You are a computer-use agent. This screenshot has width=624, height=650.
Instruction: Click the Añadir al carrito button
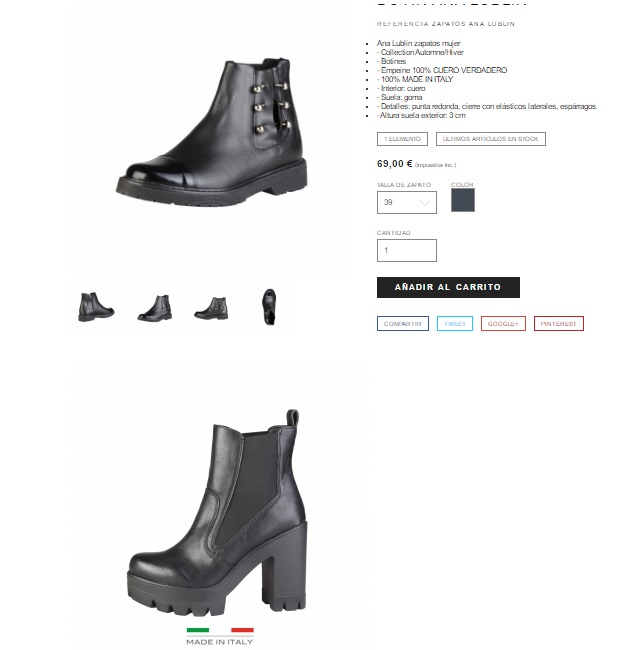tap(448, 287)
